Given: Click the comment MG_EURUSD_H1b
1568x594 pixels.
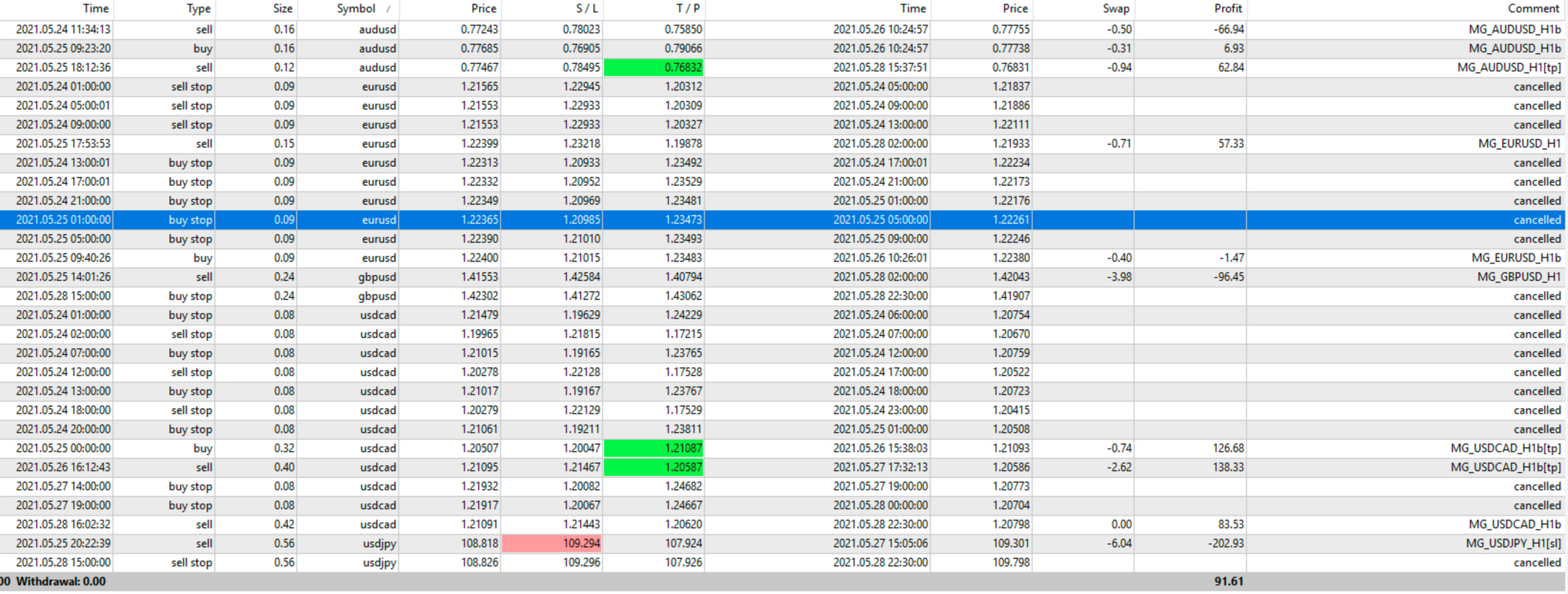Looking at the screenshot, I should point(1516,258).
